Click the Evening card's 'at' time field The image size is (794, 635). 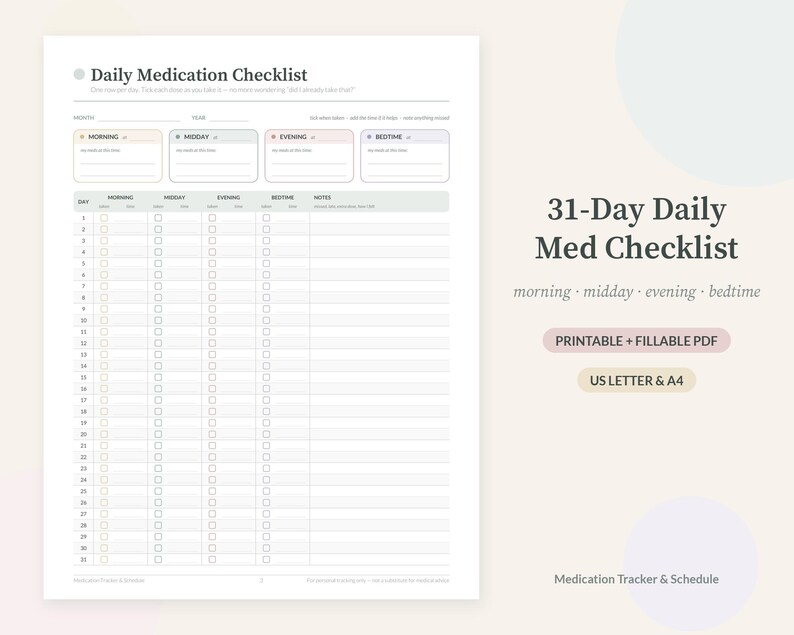point(332,138)
